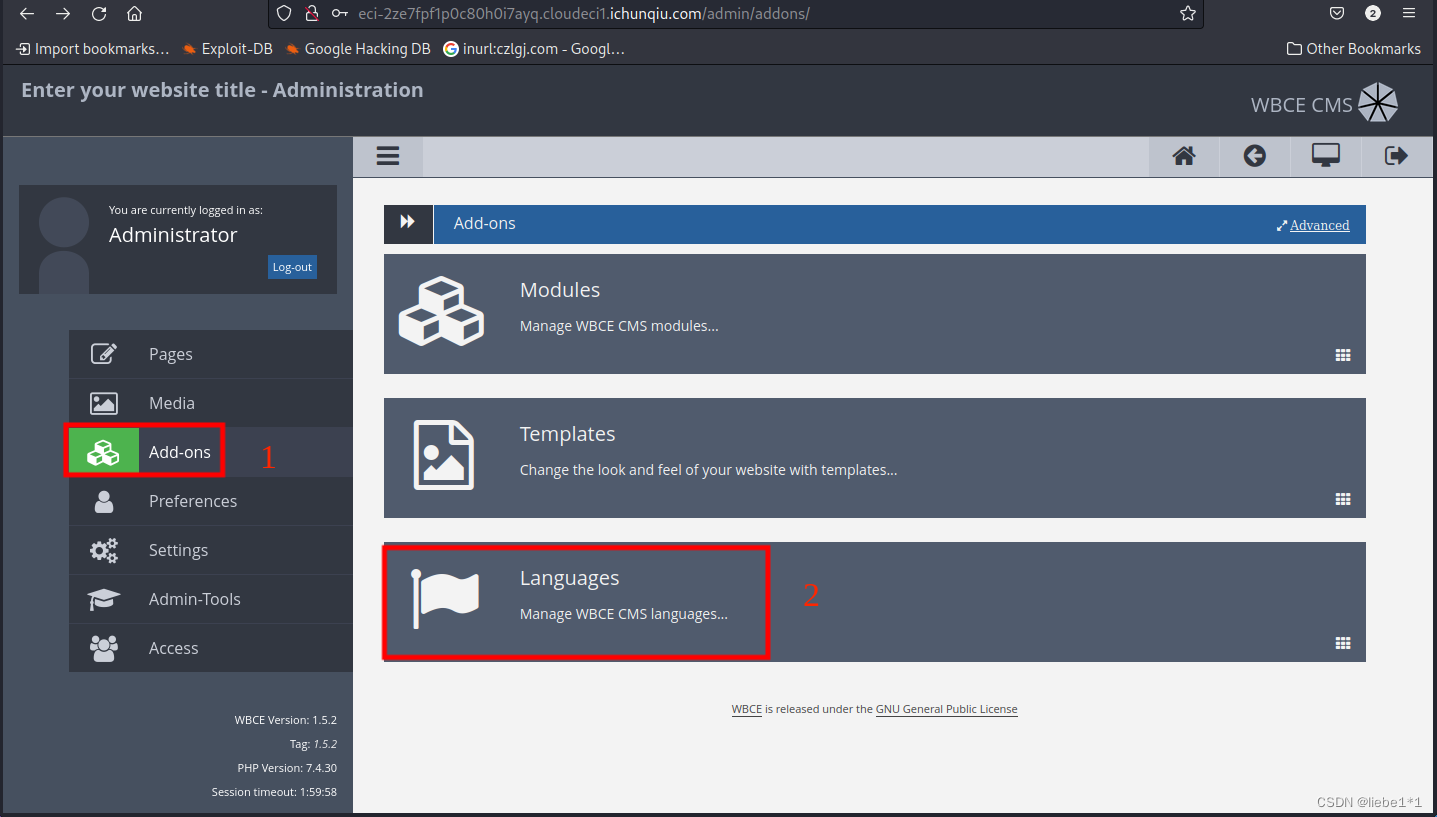Reload the page with refresh icon
The width and height of the screenshot is (1437, 817).
(x=99, y=14)
